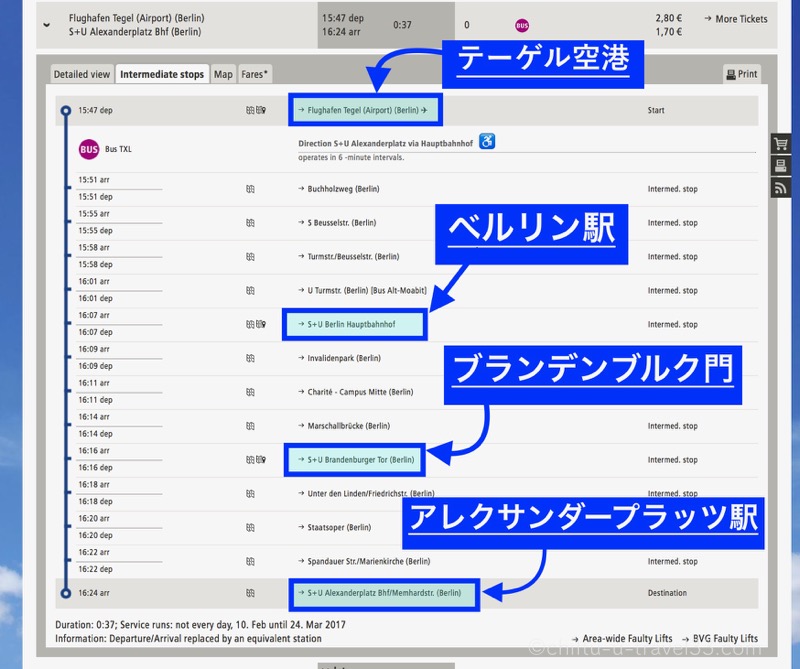Click the Direction S+U Alexanderplatz via Hauptbahnhof text

point(386,144)
